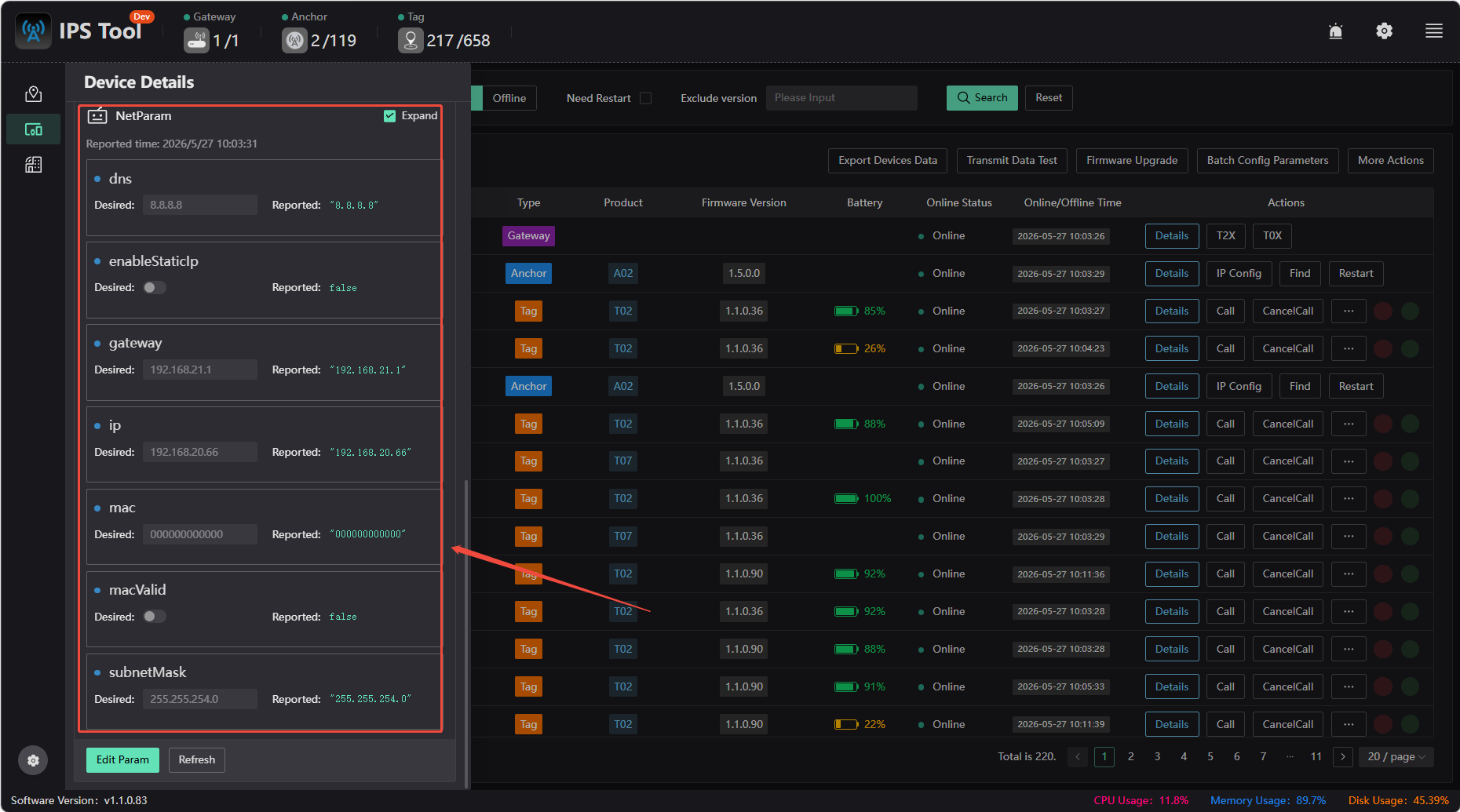
Task: Check the Need Restart checkbox
Action: pos(645,98)
